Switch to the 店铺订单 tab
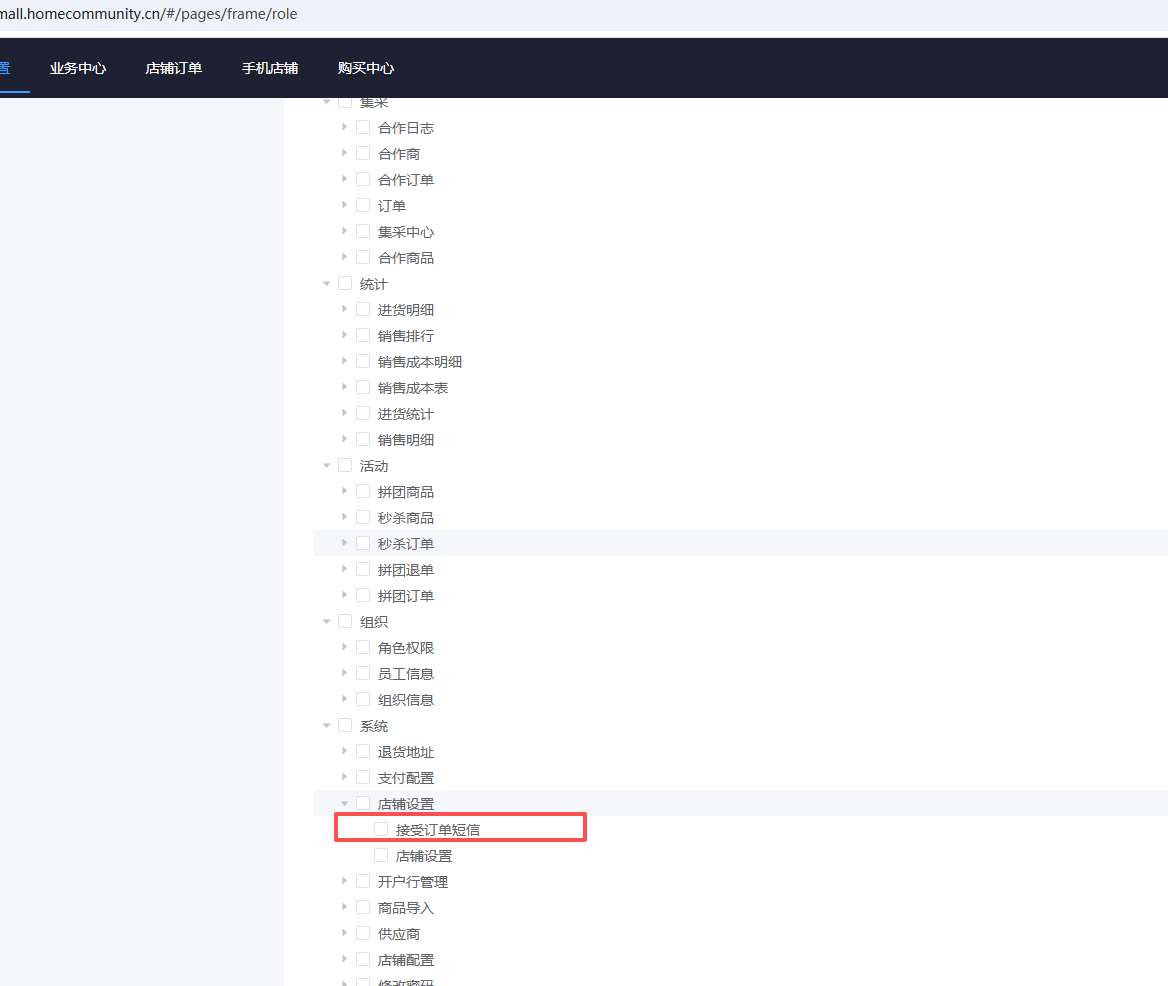 click(x=174, y=68)
